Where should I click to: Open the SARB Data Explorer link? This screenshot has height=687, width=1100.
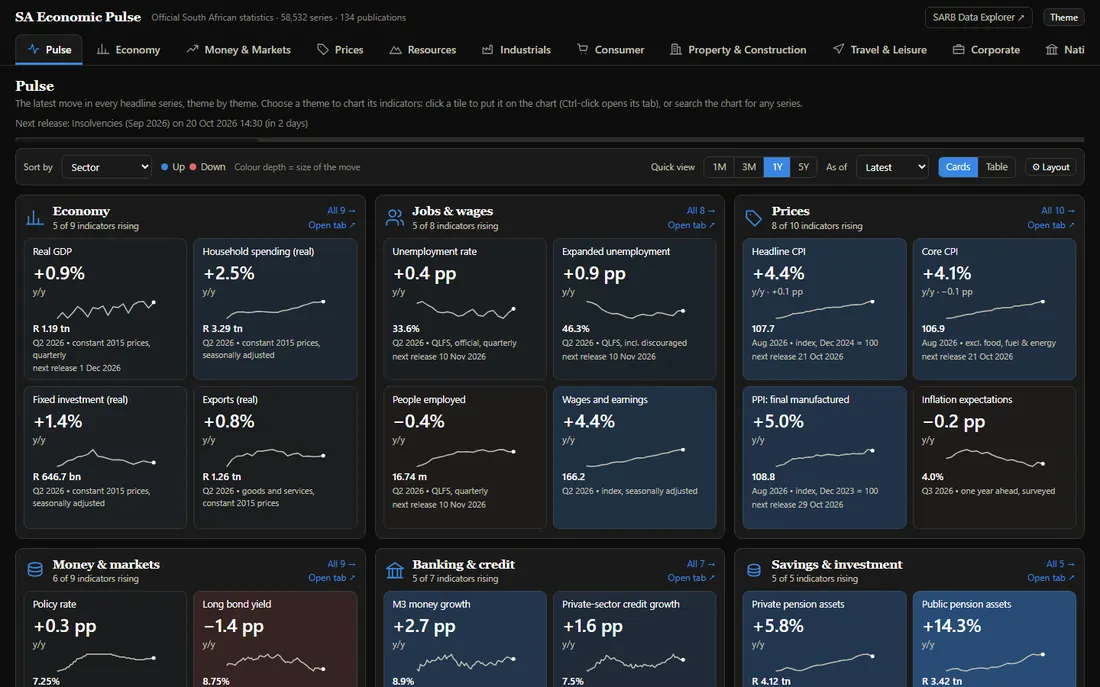pos(978,18)
